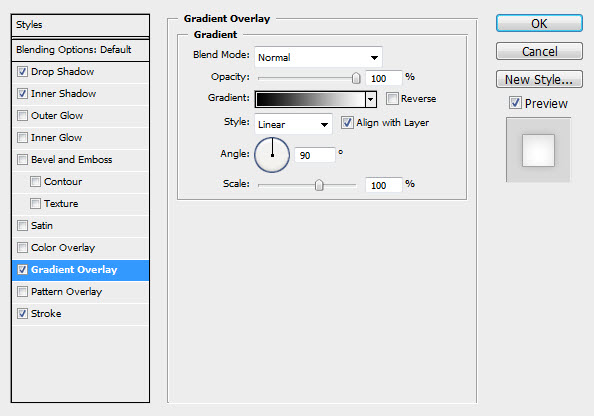Uncheck the Gradient Overlay checkbox

22,269
